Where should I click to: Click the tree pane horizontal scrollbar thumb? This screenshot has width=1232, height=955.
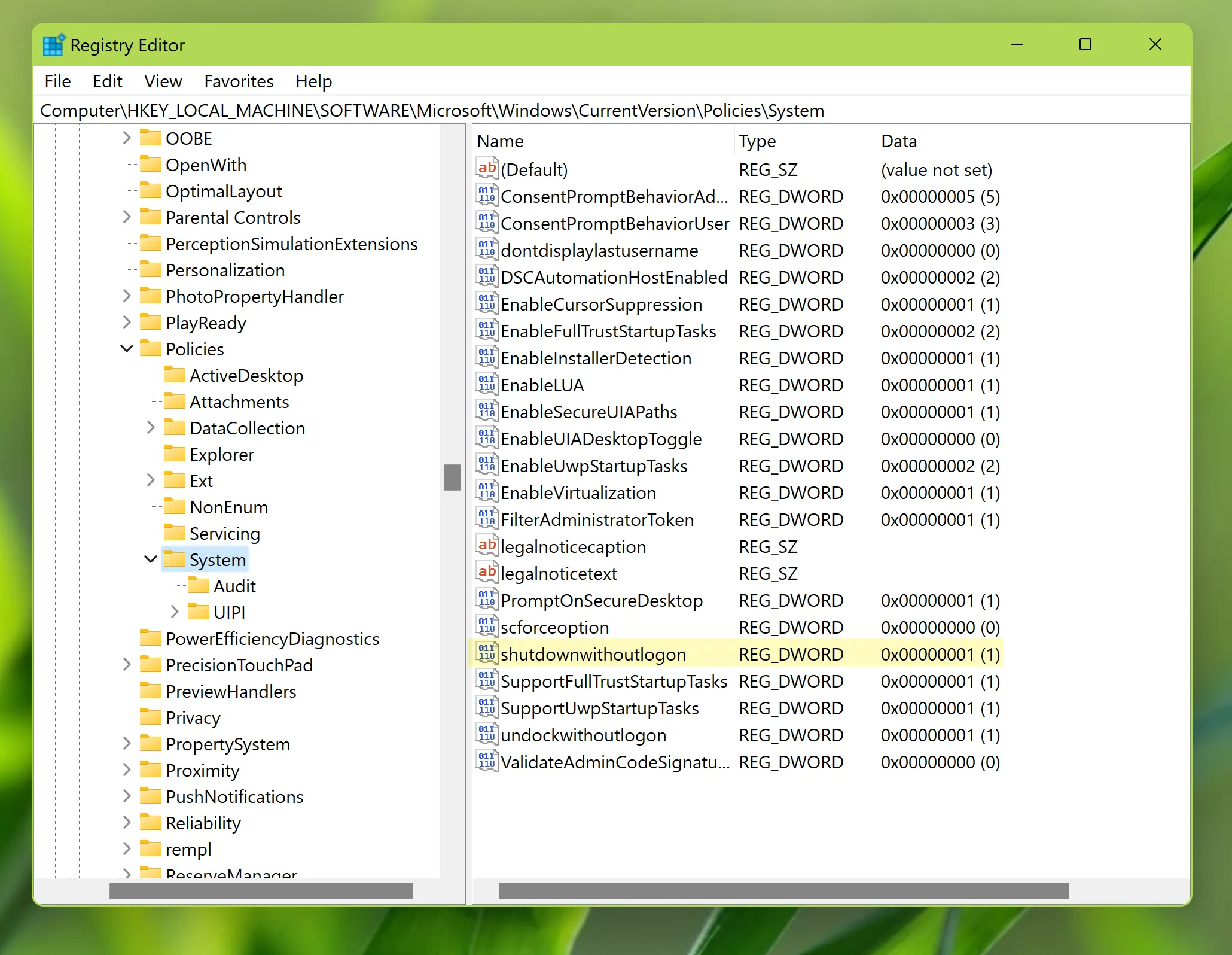(261, 891)
